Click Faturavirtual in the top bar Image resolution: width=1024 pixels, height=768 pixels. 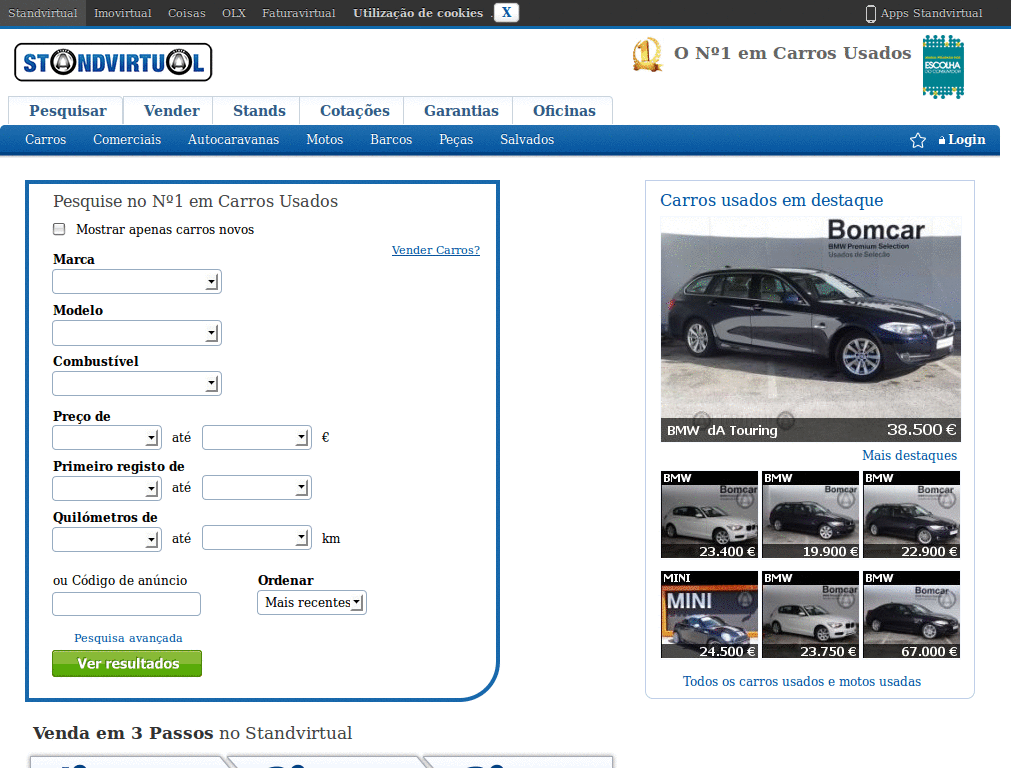click(x=298, y=13)
